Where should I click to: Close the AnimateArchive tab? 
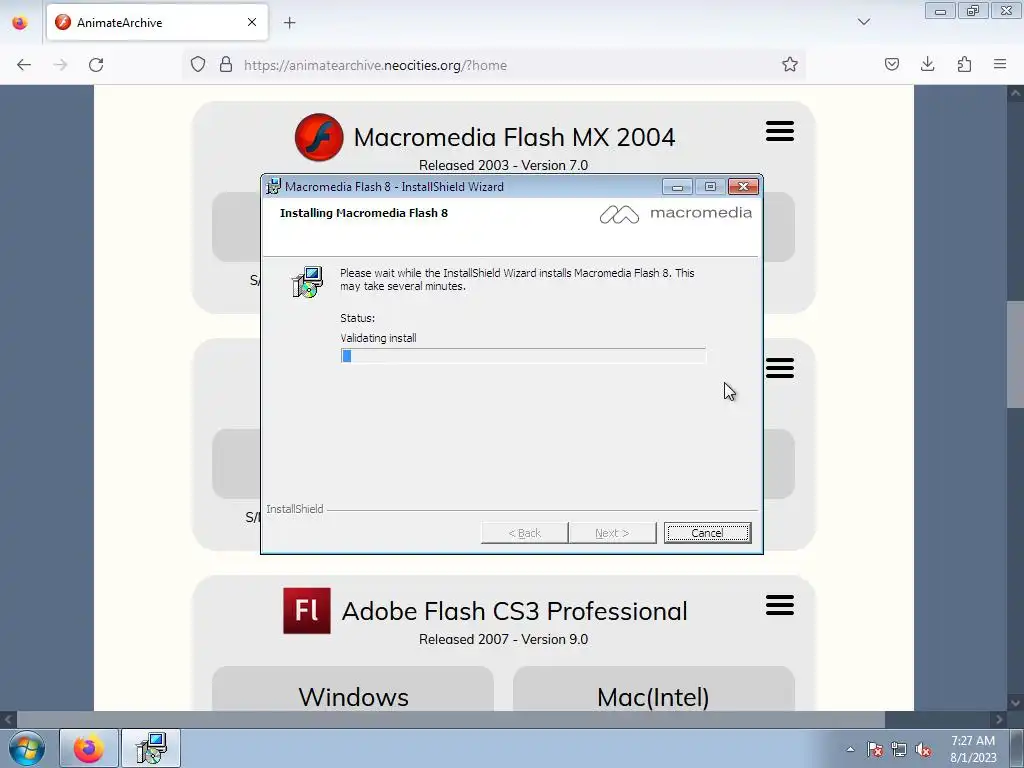coord(252,22)
